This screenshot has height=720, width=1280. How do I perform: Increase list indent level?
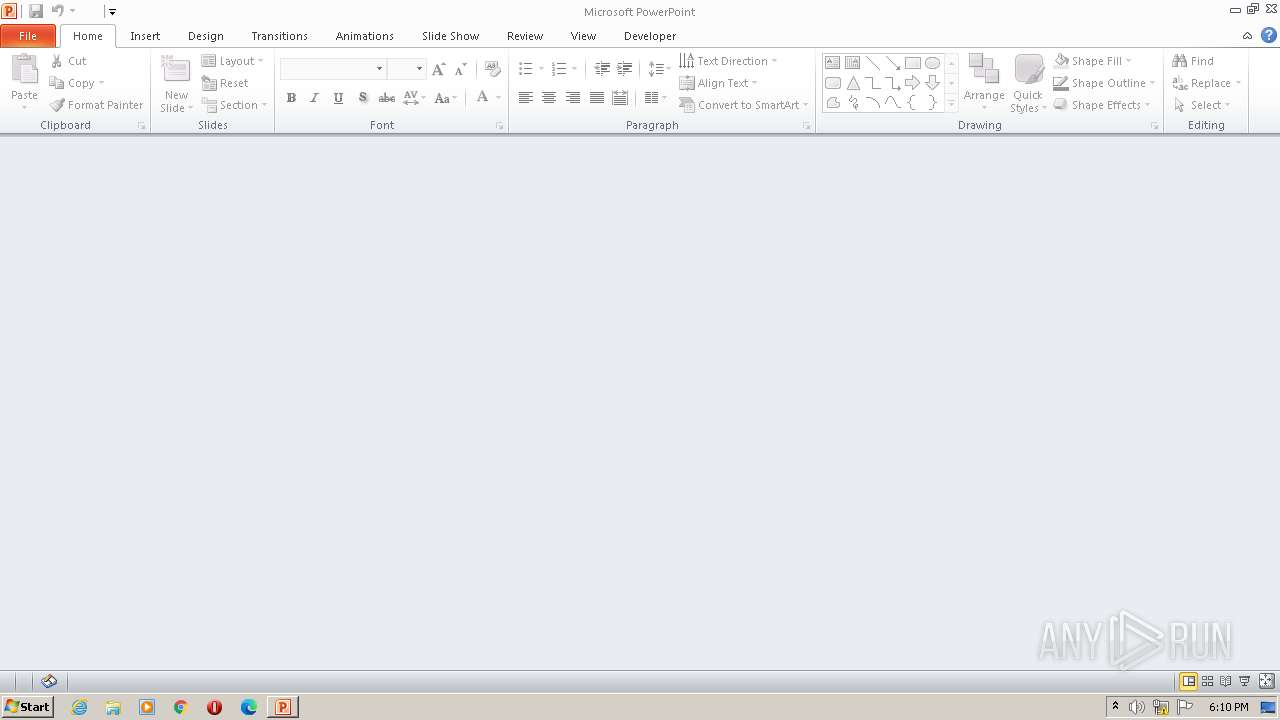coord(625,69)
